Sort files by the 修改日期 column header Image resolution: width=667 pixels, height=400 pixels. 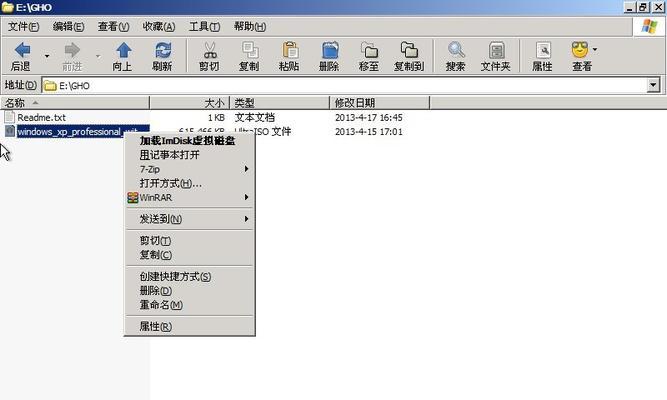click(379, 103)
